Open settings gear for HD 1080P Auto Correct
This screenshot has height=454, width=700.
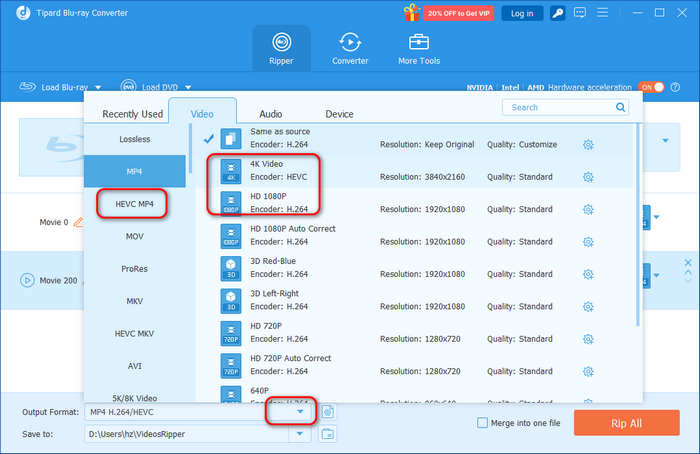pyautogui.click(x=588, y=242)
